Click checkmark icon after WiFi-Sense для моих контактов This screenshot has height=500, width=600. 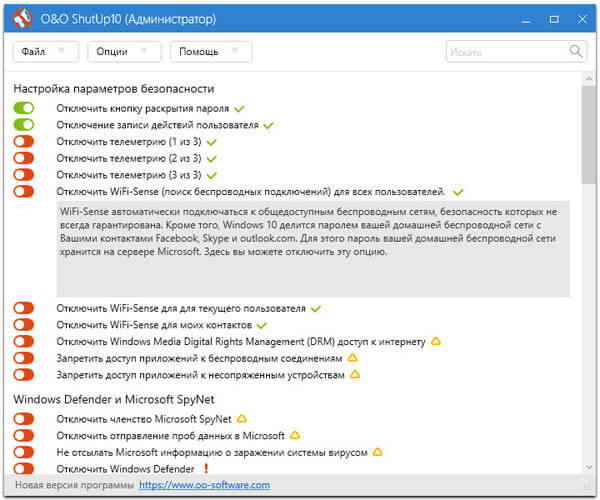[261, 326]
